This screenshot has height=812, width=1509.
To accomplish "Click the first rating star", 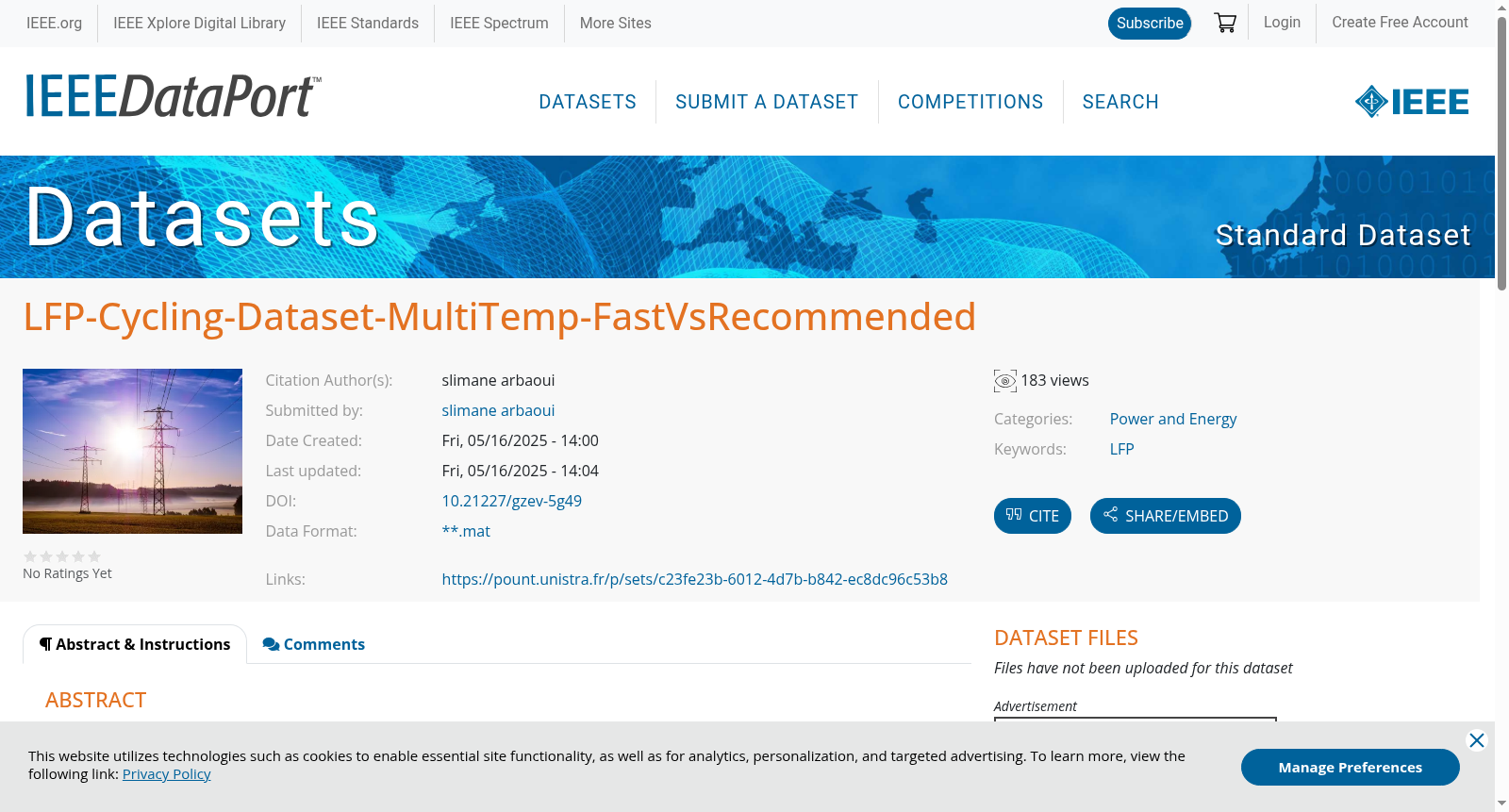I will 30,556.
